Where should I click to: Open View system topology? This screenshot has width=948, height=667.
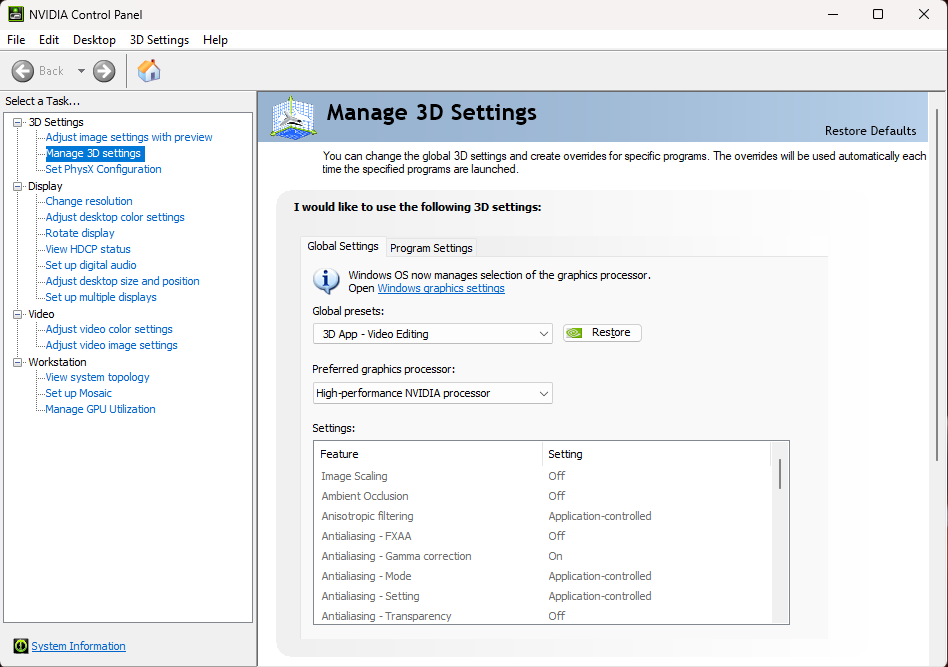tap(97, 377)
